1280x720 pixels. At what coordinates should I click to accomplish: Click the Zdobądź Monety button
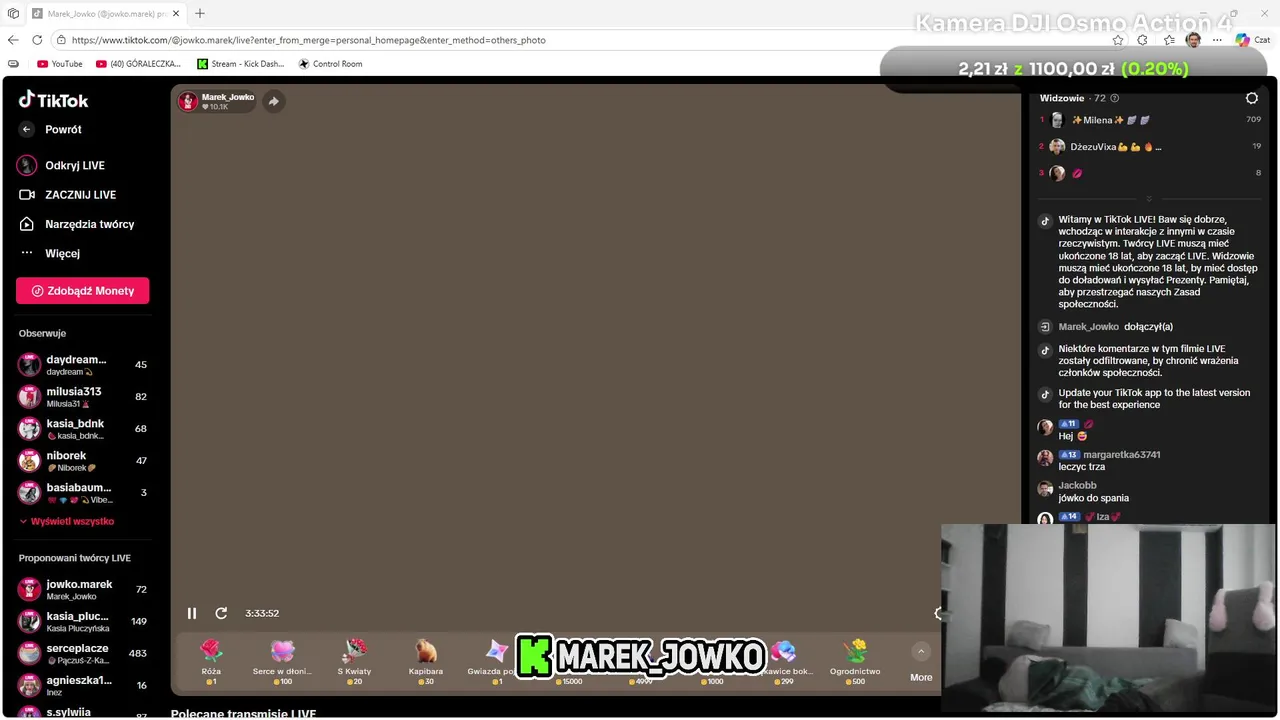pos(82,291)
